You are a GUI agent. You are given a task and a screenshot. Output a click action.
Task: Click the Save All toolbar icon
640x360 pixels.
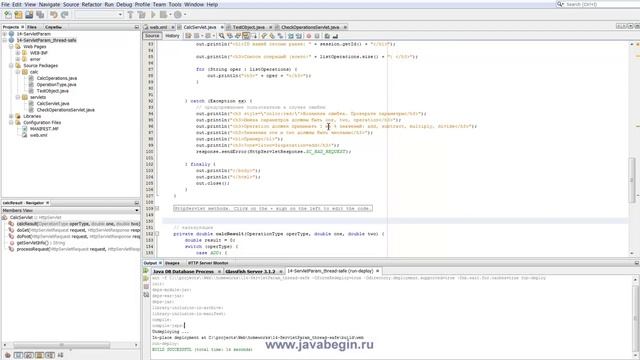click(x=40, y=15)
